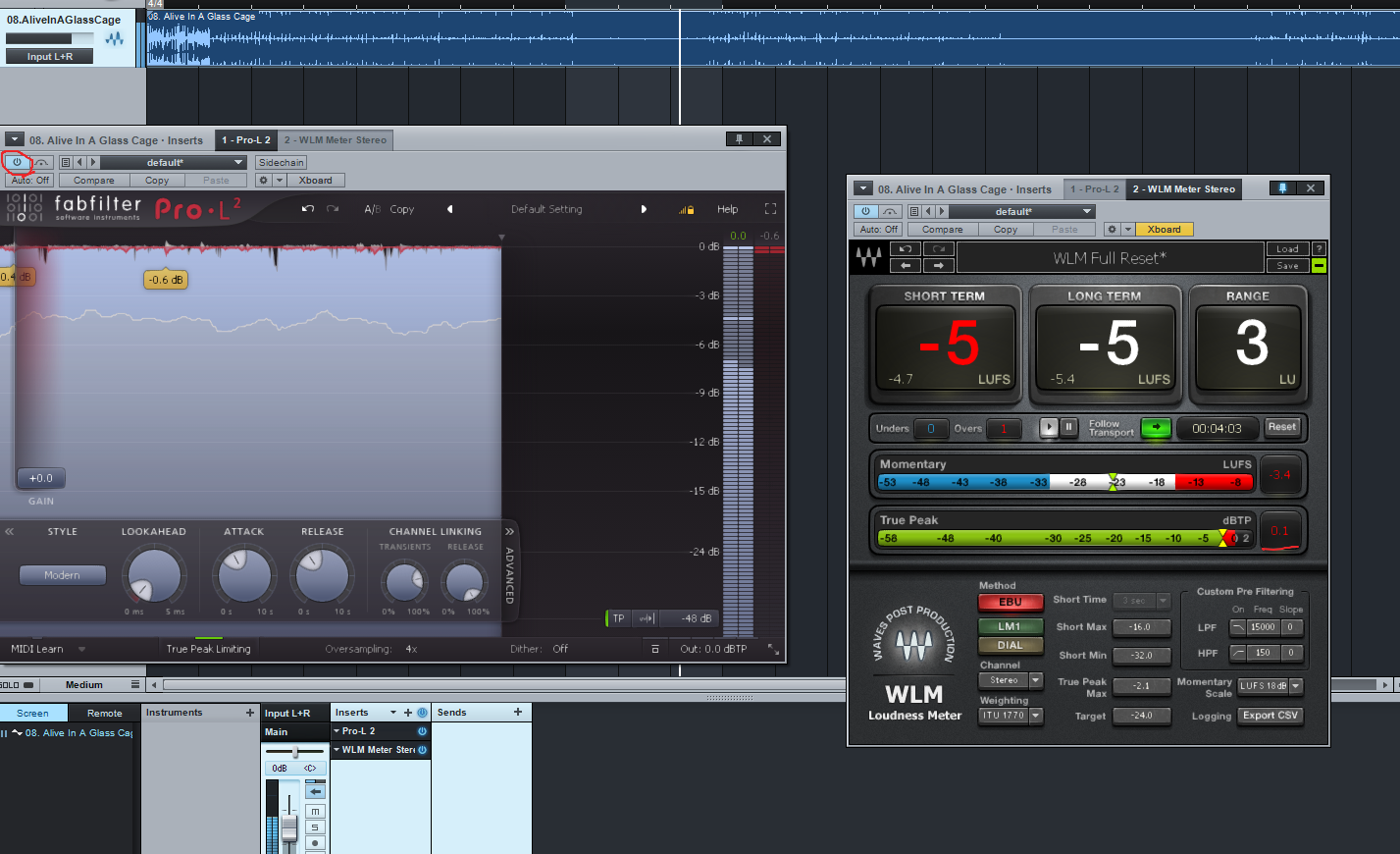Switch to '1 - Pro-L 2' tab in left window
This screenshot has height=854, width=1400.
click(x=245, y=139)
